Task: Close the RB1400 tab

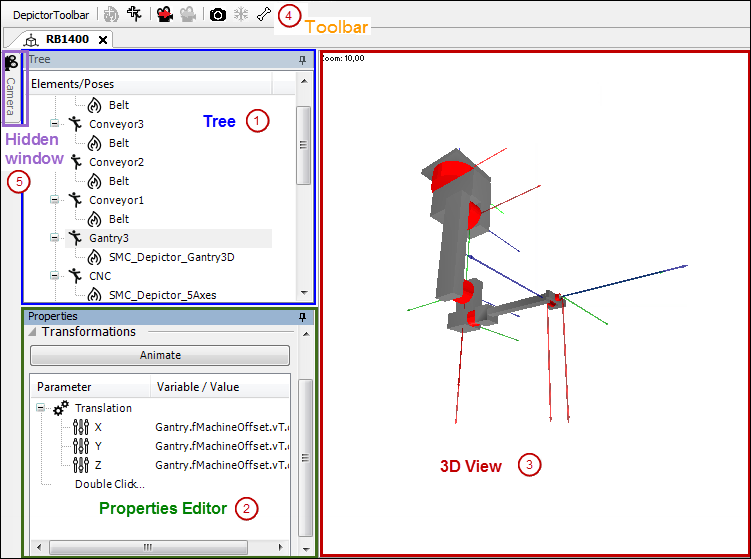Action: (103, 40)
